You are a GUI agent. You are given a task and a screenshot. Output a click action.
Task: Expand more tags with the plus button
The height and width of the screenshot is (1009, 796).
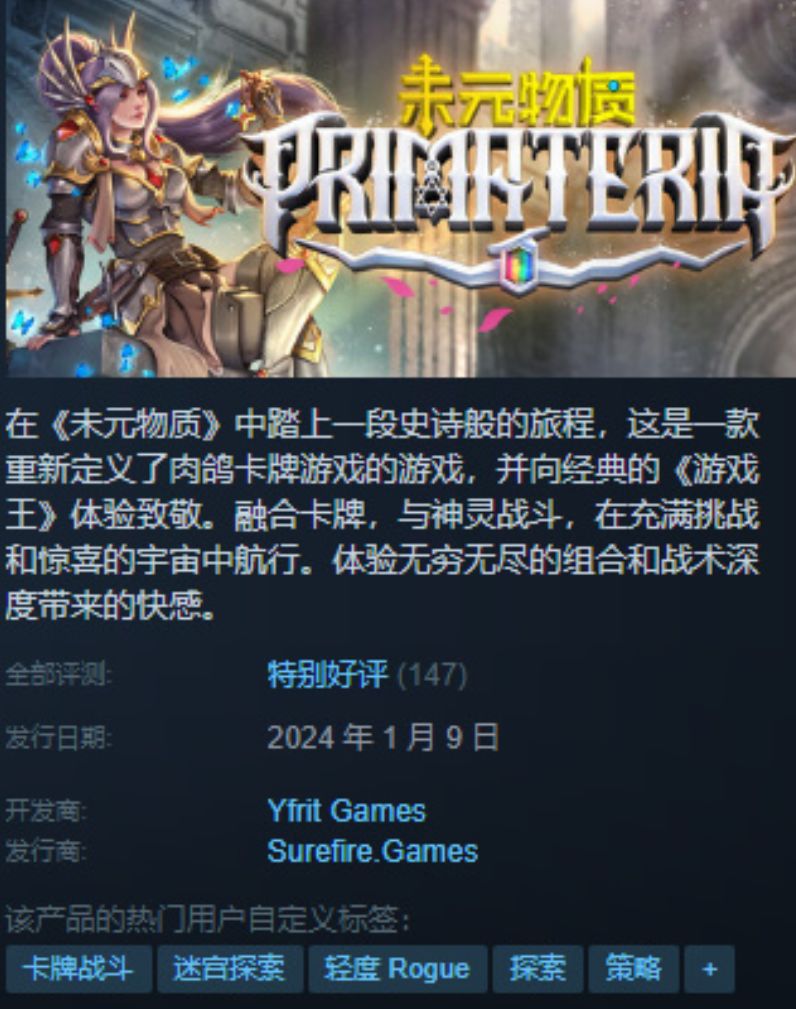pos(709,968)
